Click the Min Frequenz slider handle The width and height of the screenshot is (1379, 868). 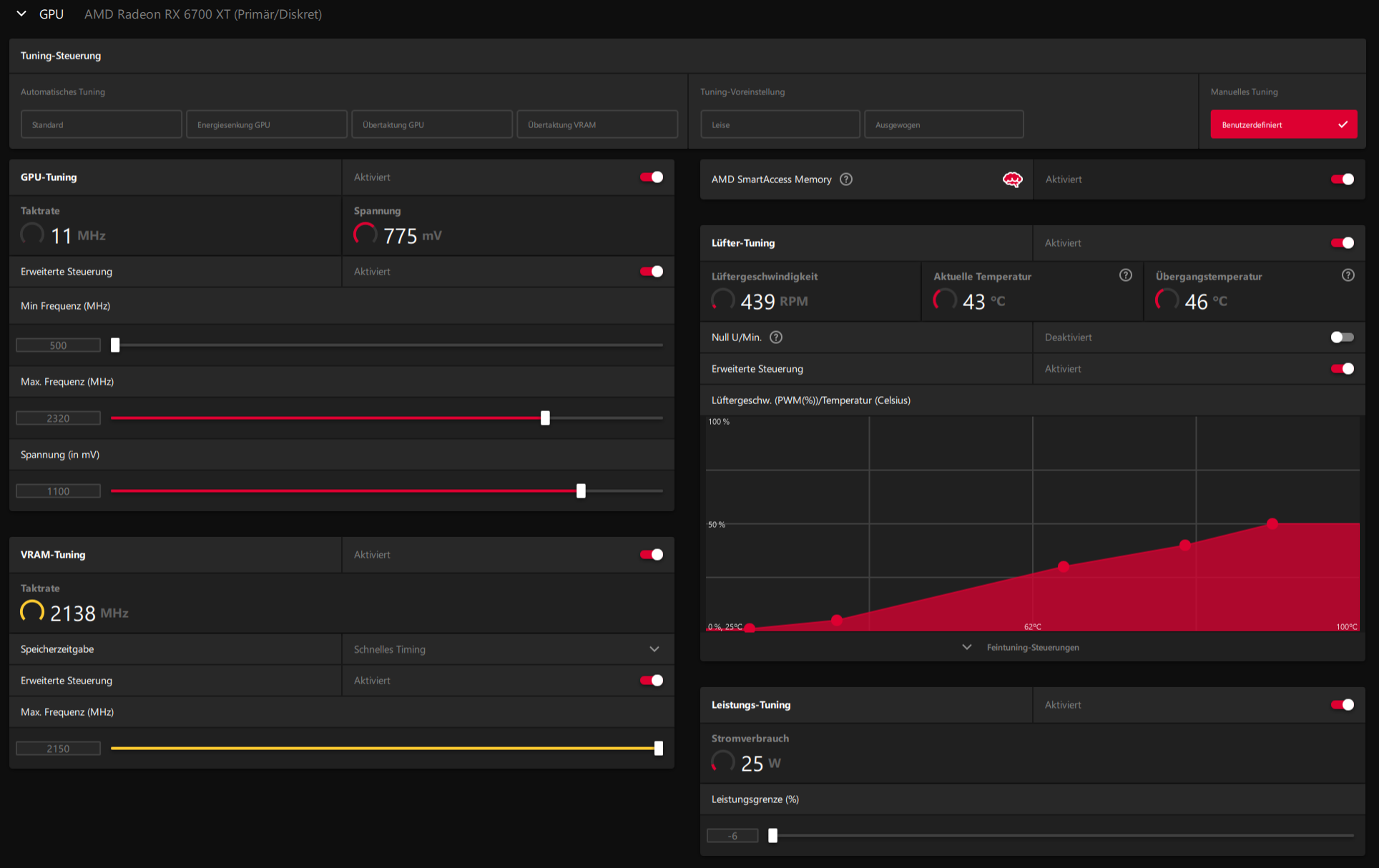(x=115, y=345)
